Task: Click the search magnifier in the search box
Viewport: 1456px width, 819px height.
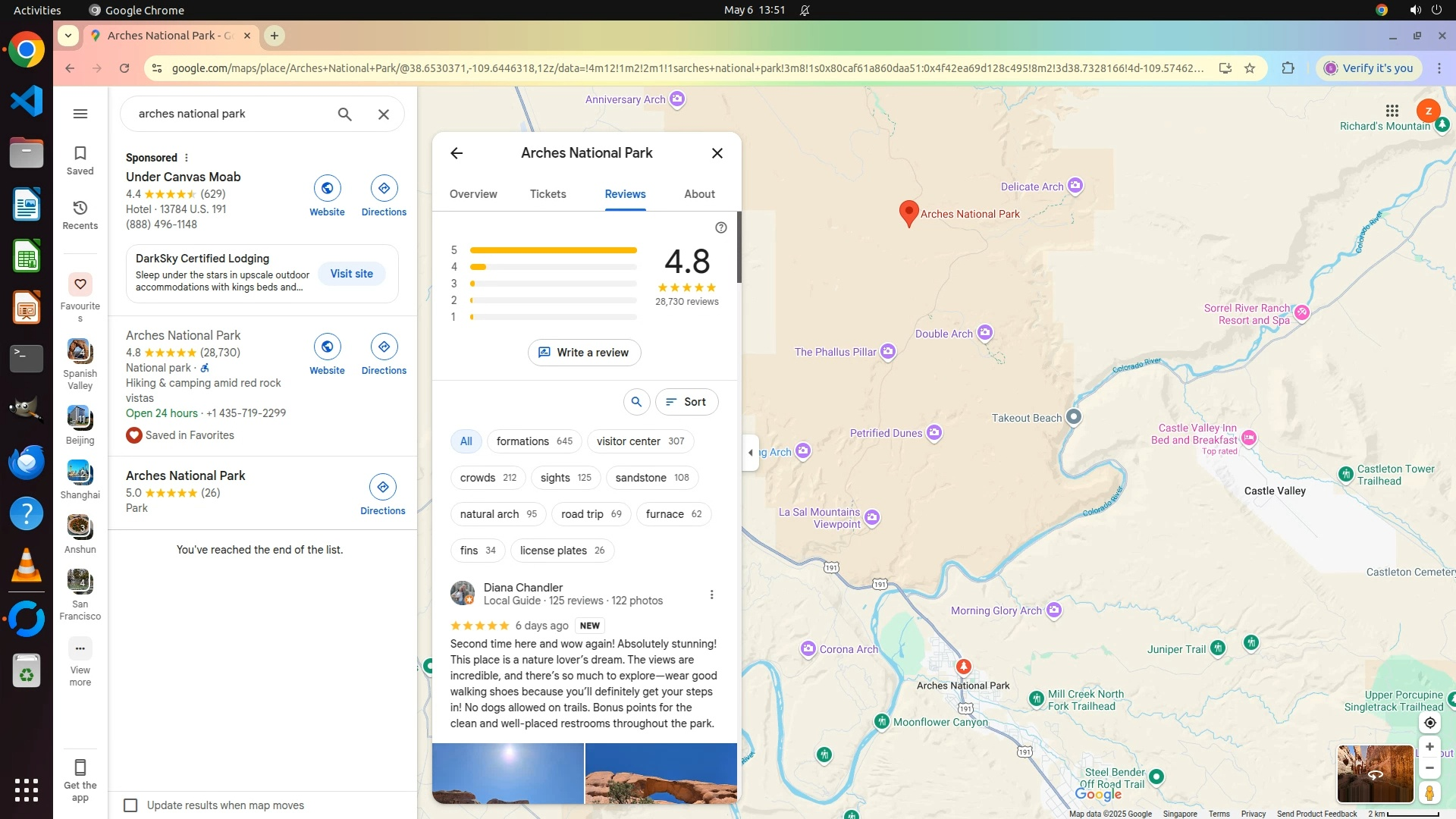Action: (344, 114)
